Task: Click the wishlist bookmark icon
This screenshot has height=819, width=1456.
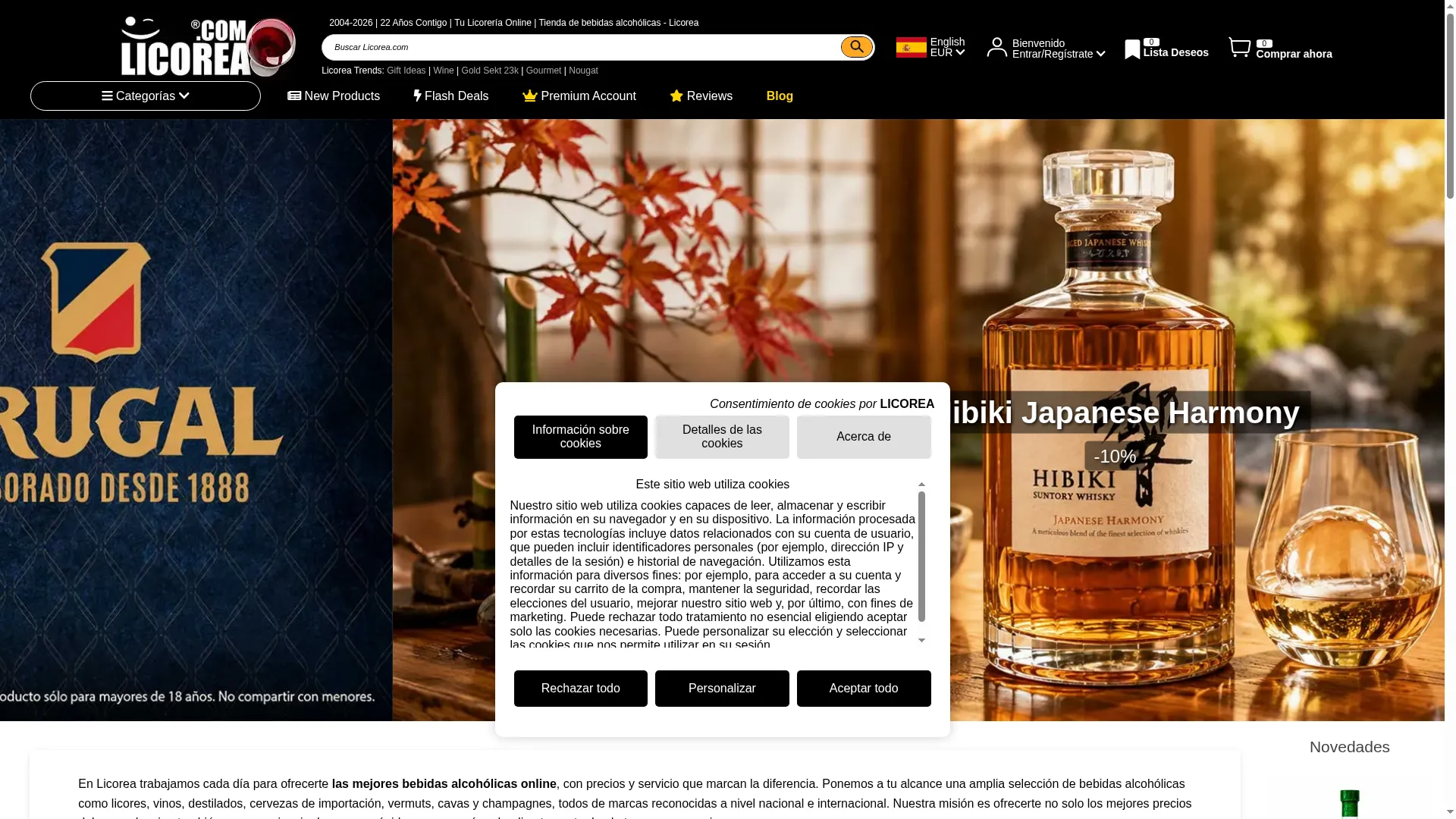Action: pos(1132,49)
